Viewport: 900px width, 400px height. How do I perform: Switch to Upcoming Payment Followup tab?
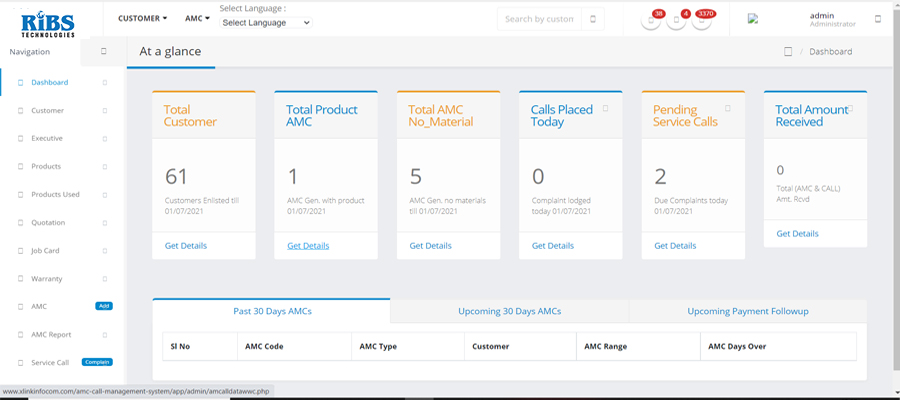747,311
